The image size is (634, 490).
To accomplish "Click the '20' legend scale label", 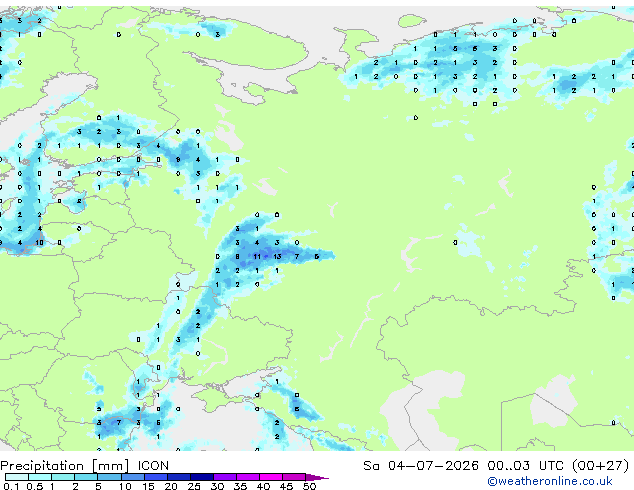I will point(171,486).
